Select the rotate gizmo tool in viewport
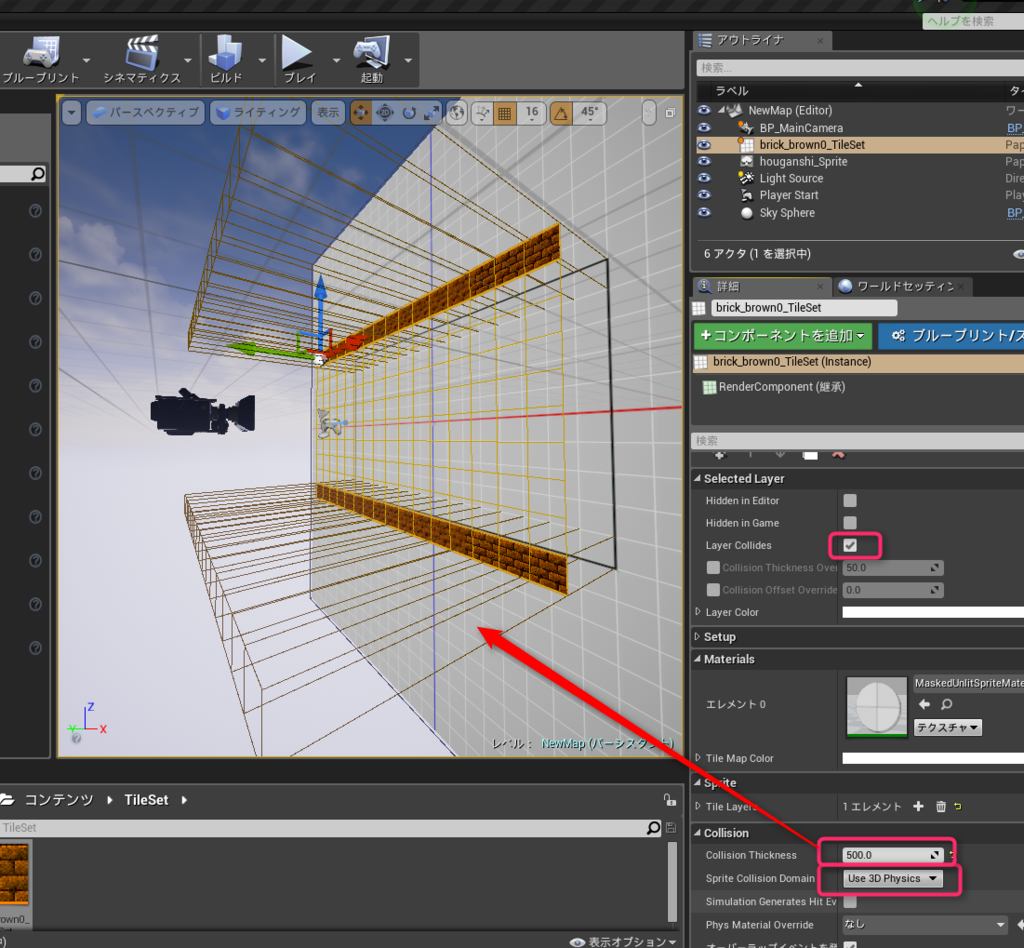The height and width of the screenshot is (948, 1024). click(409, 113)
